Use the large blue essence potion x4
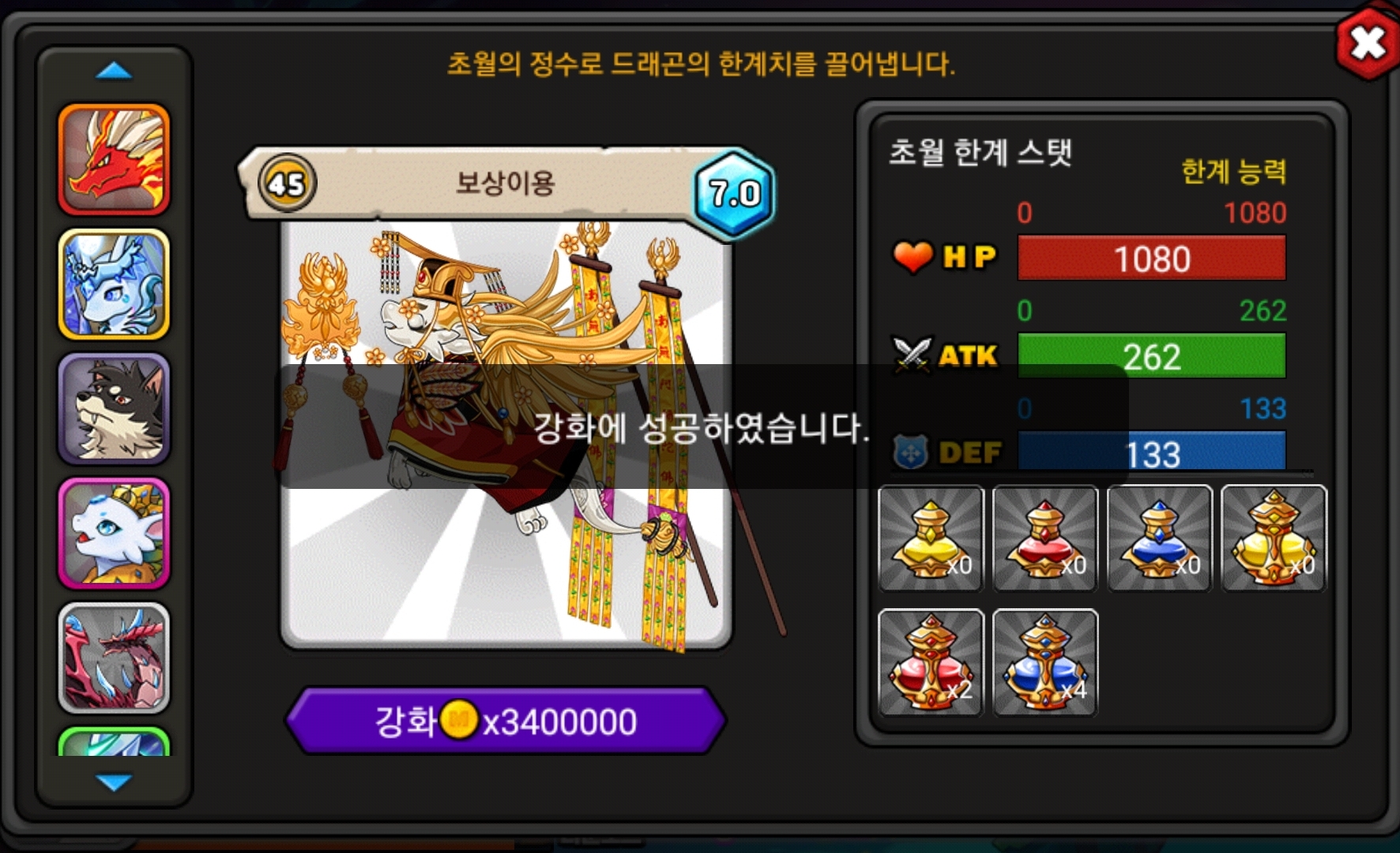This screenshot has height=853, width=1400. (x=1045, y=663)
